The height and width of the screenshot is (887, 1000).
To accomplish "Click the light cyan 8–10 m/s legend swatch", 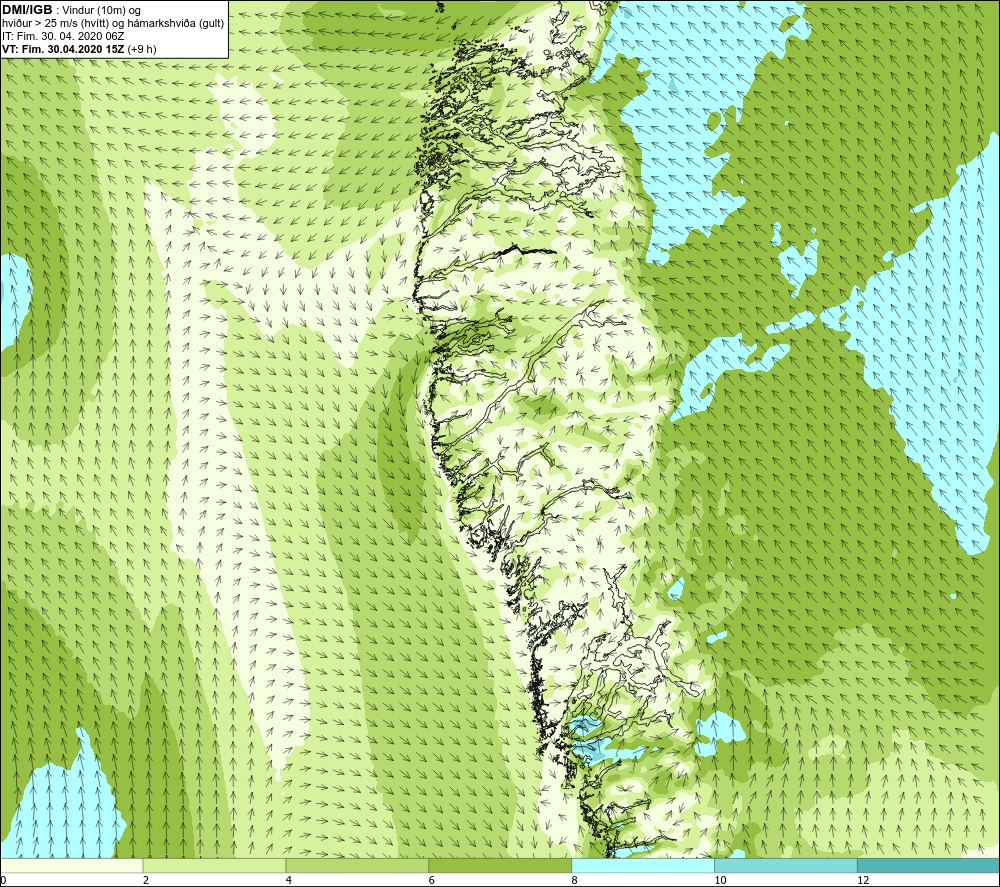I will click(x=643, y=865).
